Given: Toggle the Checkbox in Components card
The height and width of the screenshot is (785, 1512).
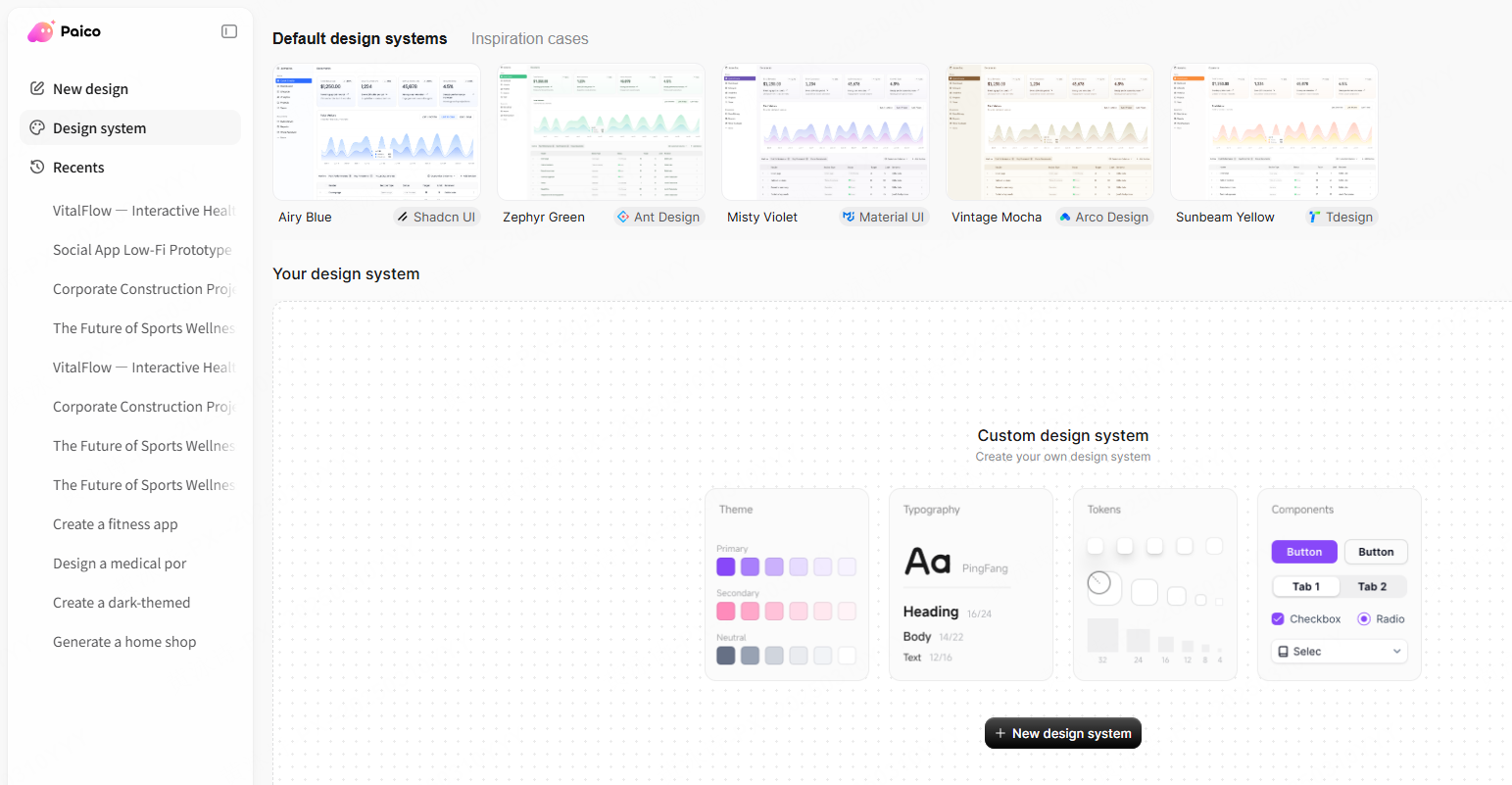Looking at the screenshot, I should pyautogui.click(x=1278, y=618).
